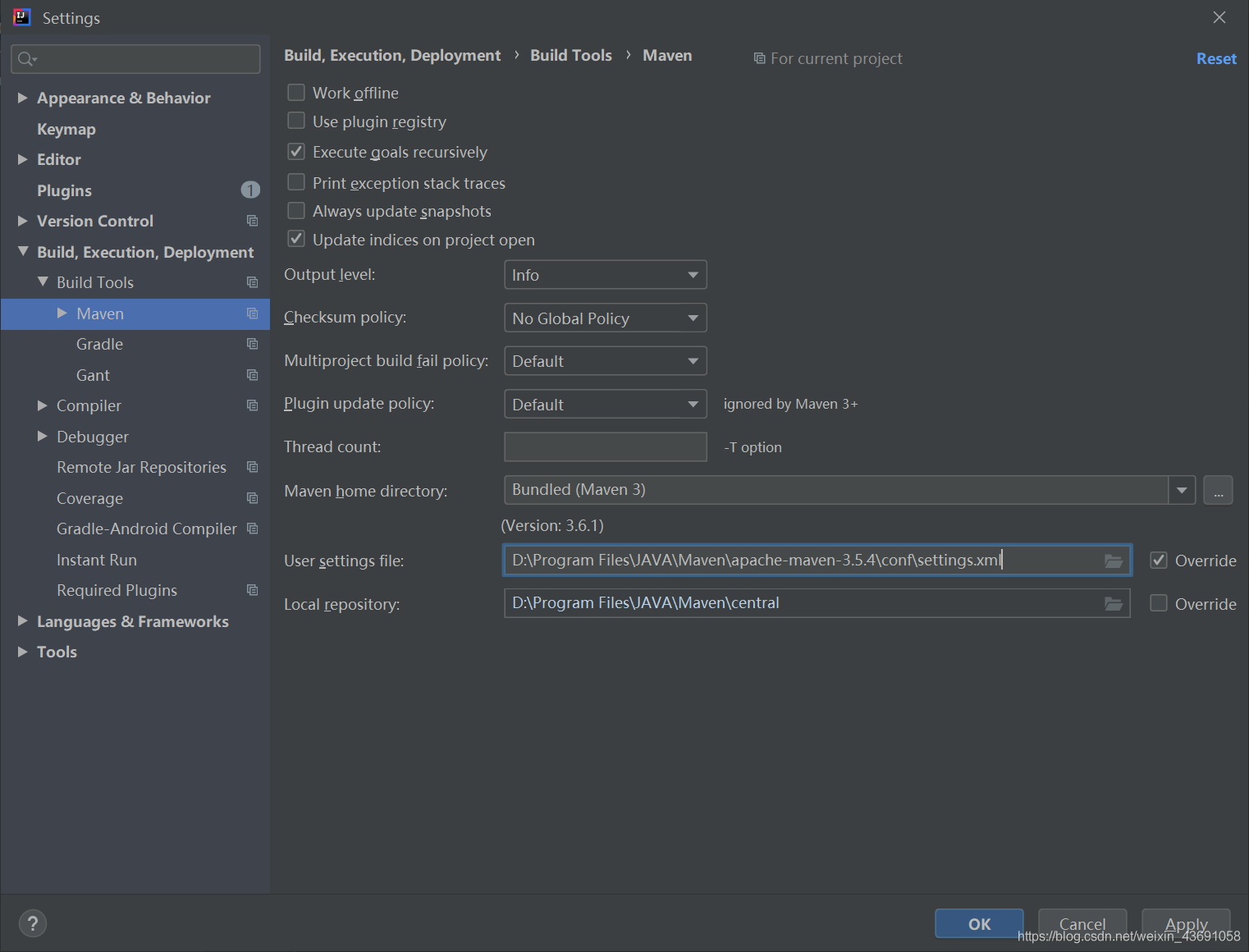Expand the Debugger arrow
This screenshot has width=1249, height=952.
pos(43,436)
